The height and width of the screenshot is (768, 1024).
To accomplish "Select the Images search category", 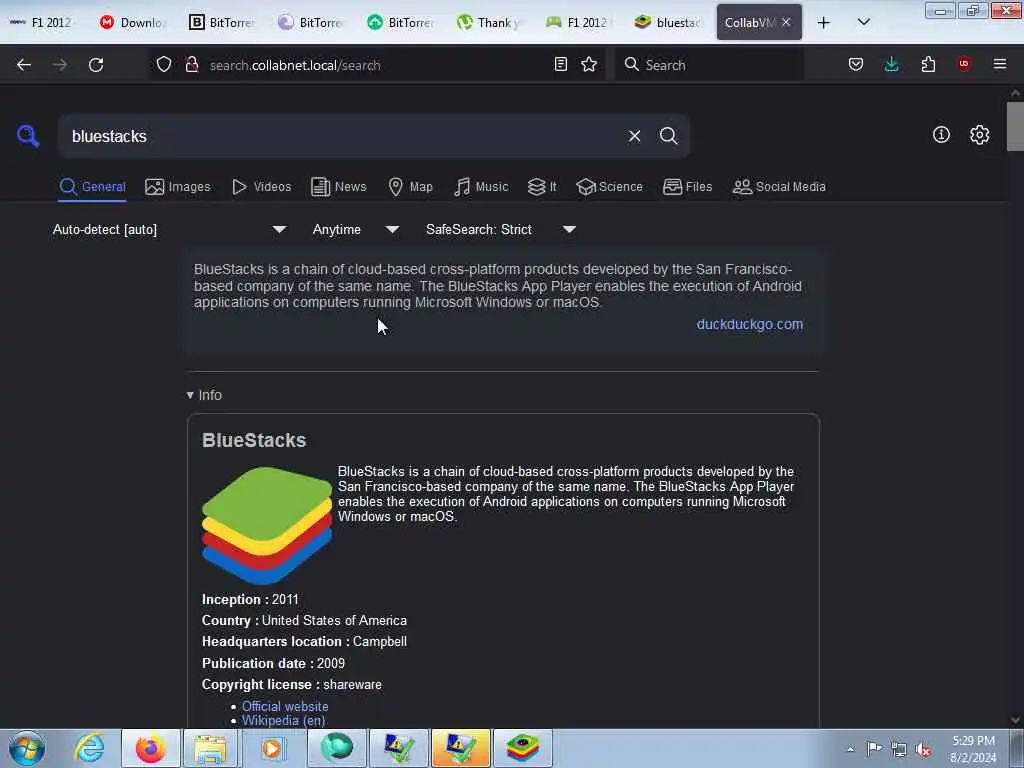I will click(178, 187).
